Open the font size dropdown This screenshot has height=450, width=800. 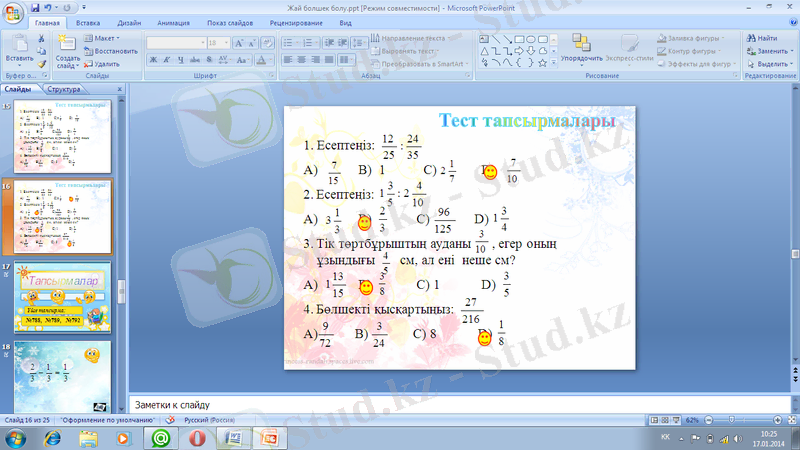pos(226,43)
